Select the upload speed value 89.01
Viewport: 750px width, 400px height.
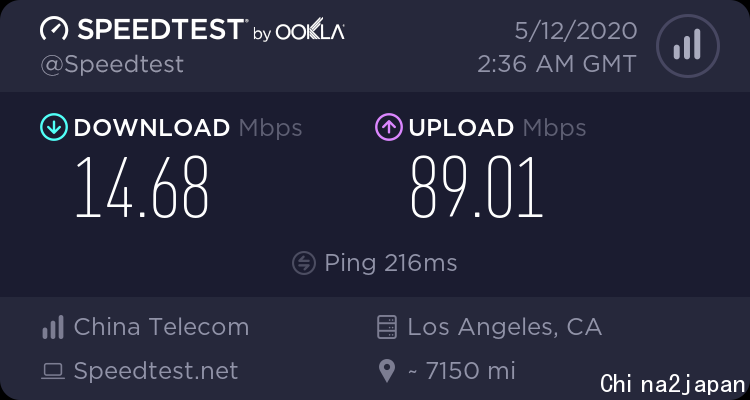(477, 187)
